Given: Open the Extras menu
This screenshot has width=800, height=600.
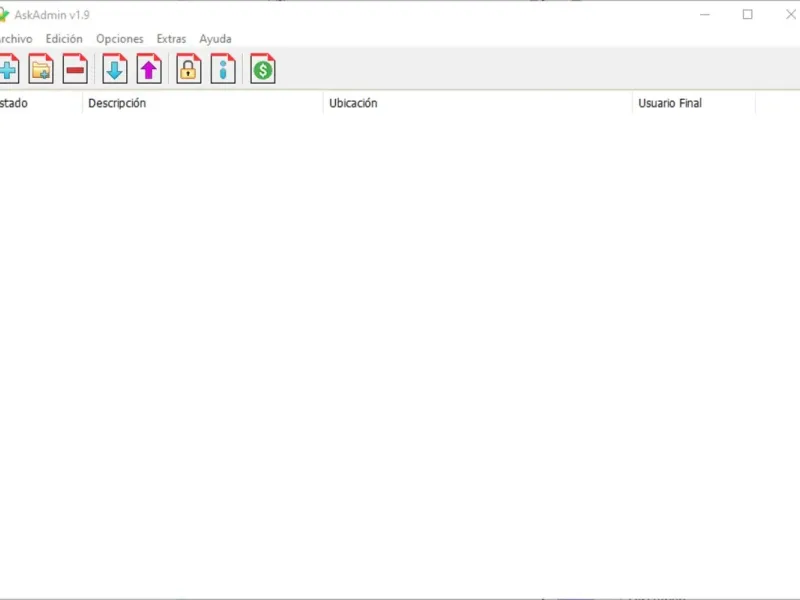Looking at the screenshot, I should (171, 39).
